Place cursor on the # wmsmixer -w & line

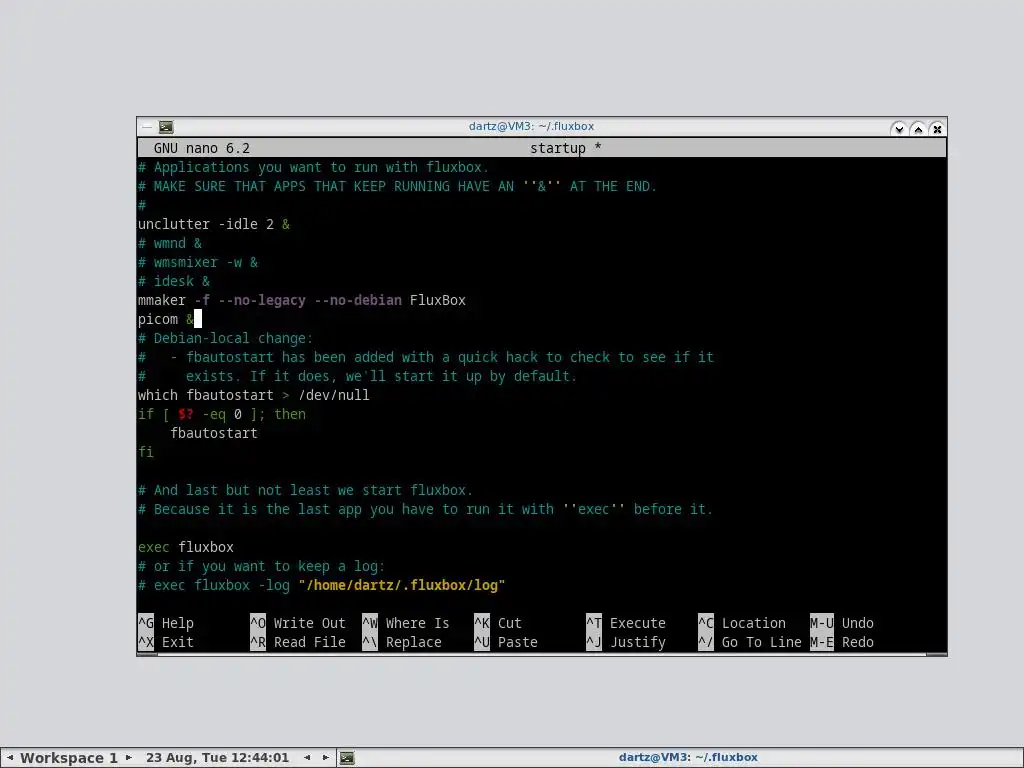(198, 262)
